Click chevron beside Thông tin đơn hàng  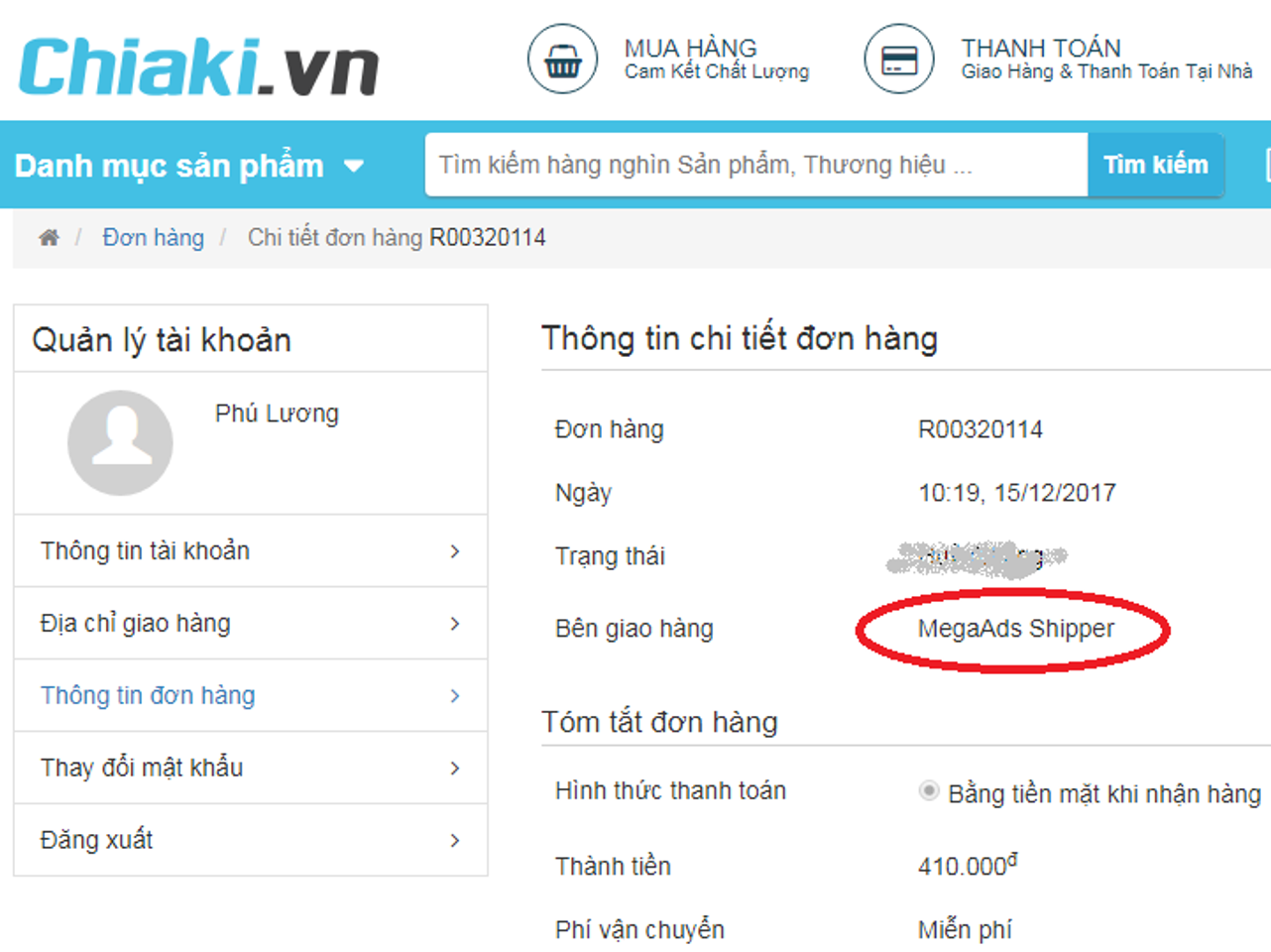tap(455, 696)
